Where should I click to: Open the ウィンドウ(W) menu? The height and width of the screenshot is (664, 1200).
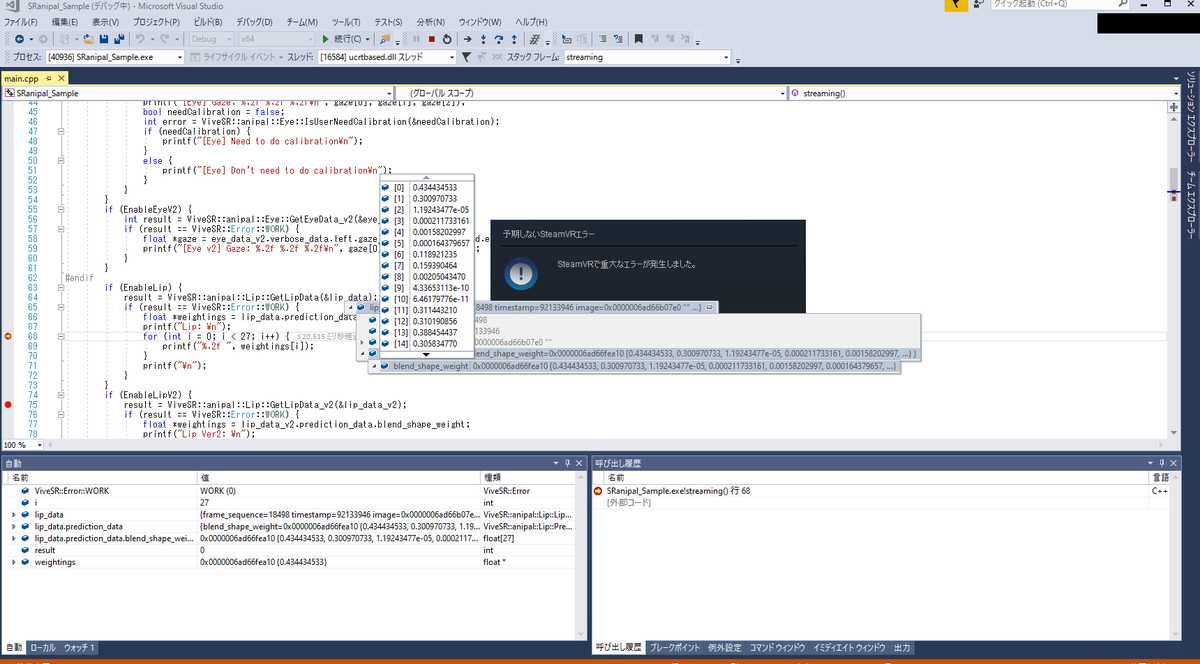click(x=481, y=21)
